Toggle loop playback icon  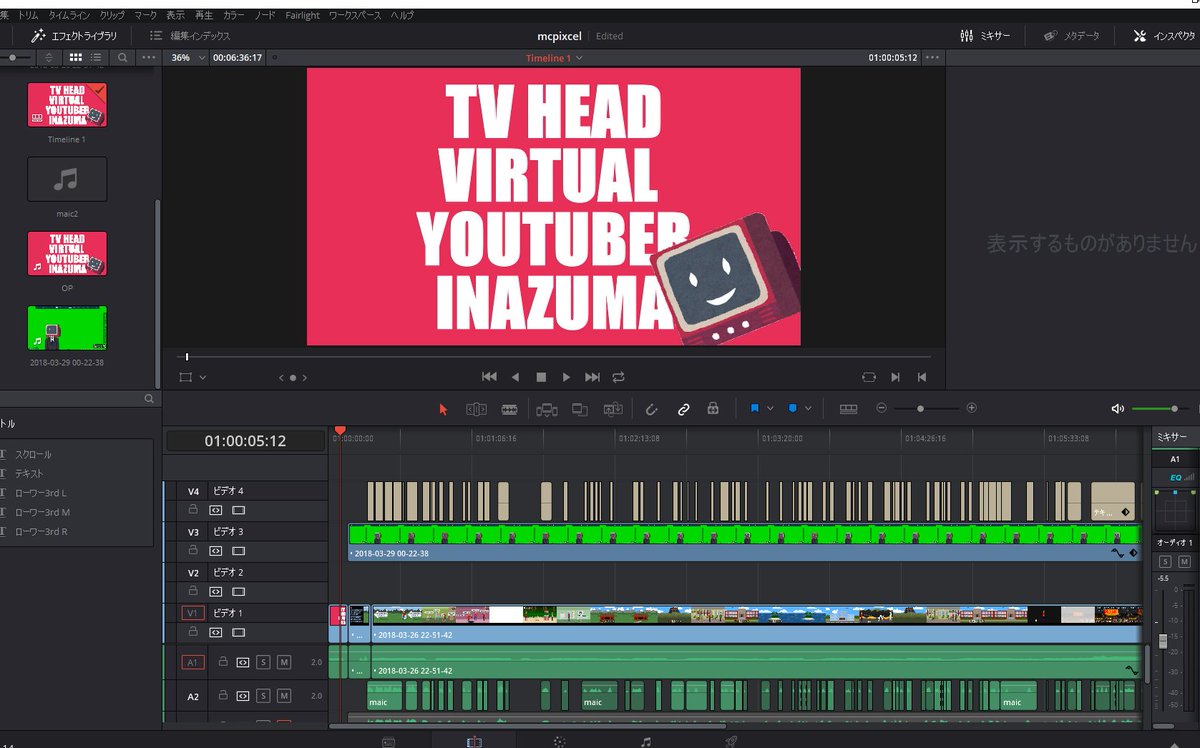tap(619, 377)
